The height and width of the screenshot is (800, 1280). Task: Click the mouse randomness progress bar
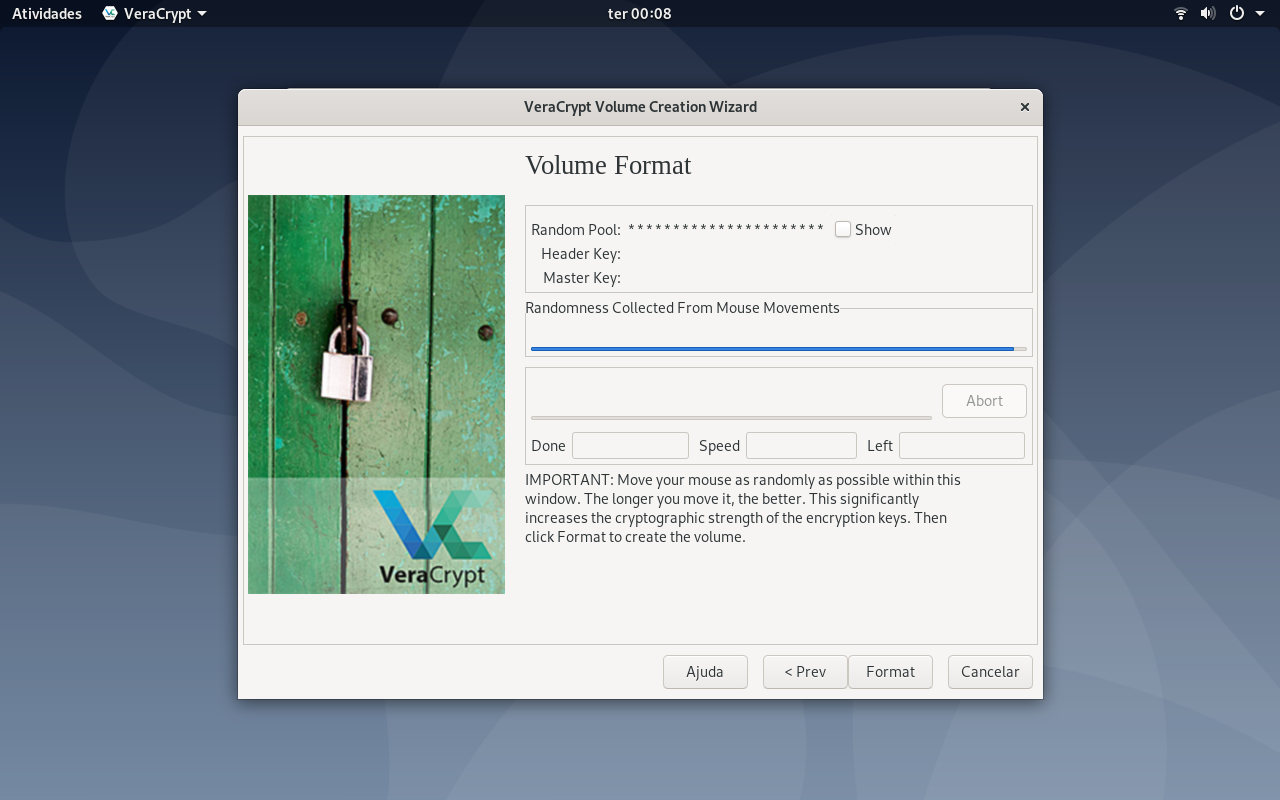coord(779,349)
